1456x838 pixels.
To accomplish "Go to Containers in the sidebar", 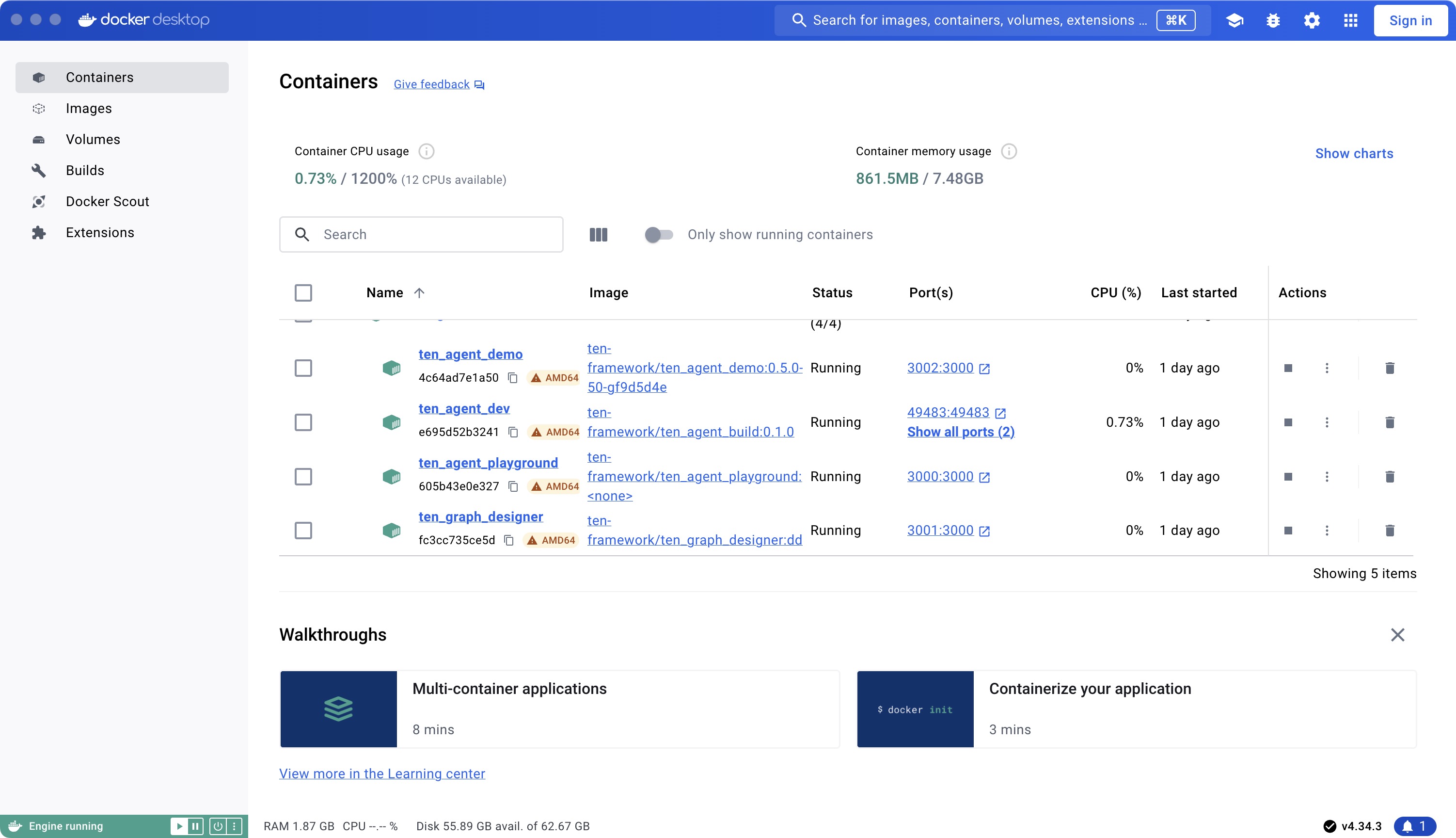I will click(x=122, y=78).
